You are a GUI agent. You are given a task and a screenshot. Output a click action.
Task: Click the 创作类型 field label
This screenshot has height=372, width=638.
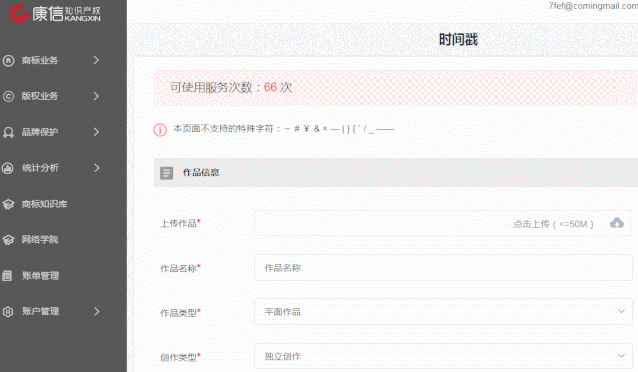(180, 357)
